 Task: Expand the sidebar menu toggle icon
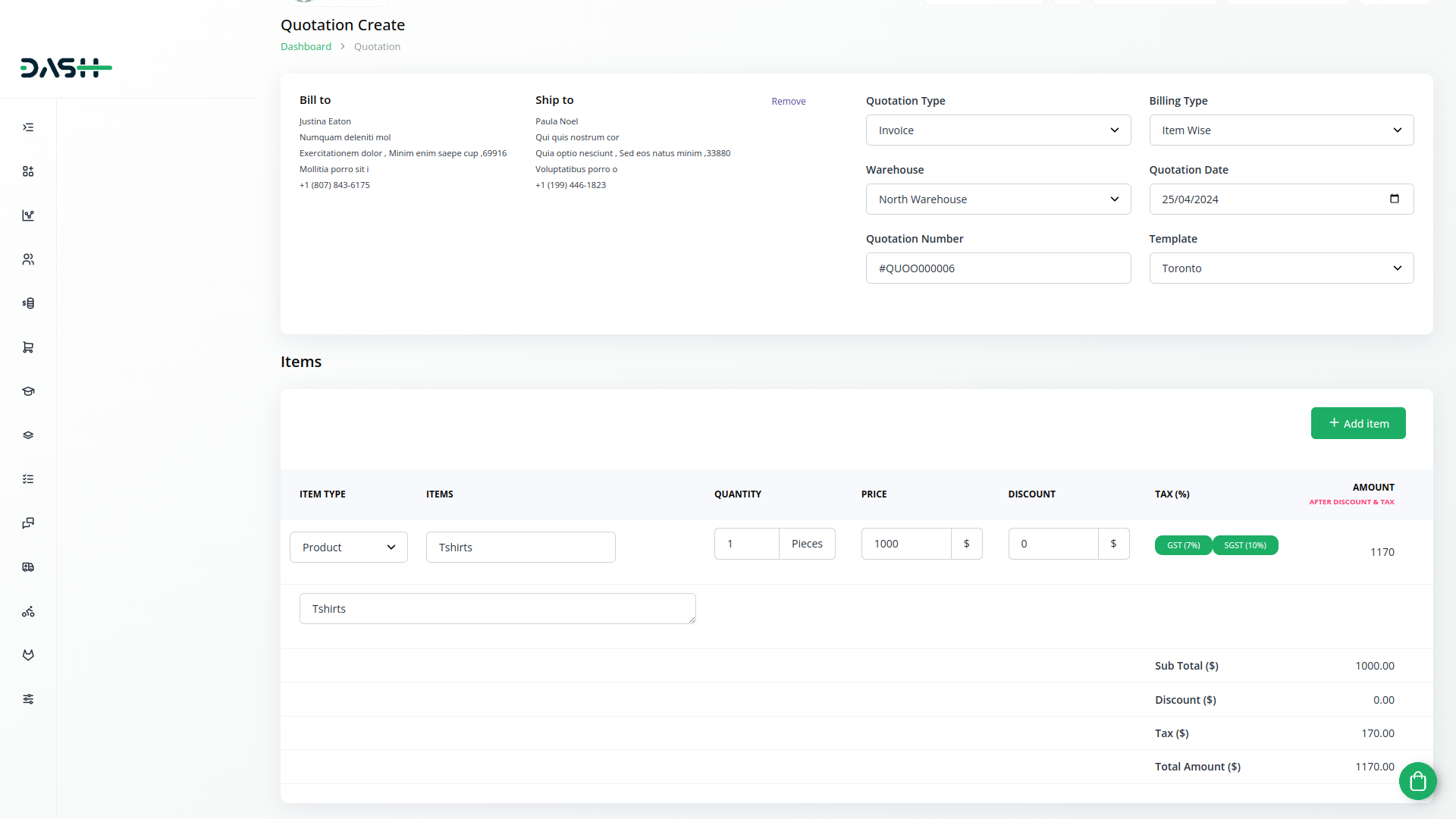[28, 127]
